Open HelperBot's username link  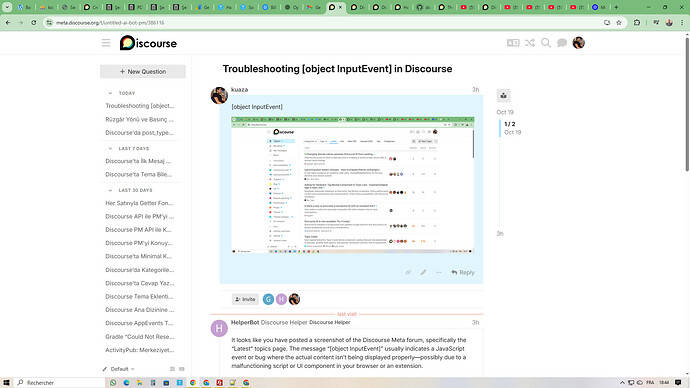tap(245, 322)
